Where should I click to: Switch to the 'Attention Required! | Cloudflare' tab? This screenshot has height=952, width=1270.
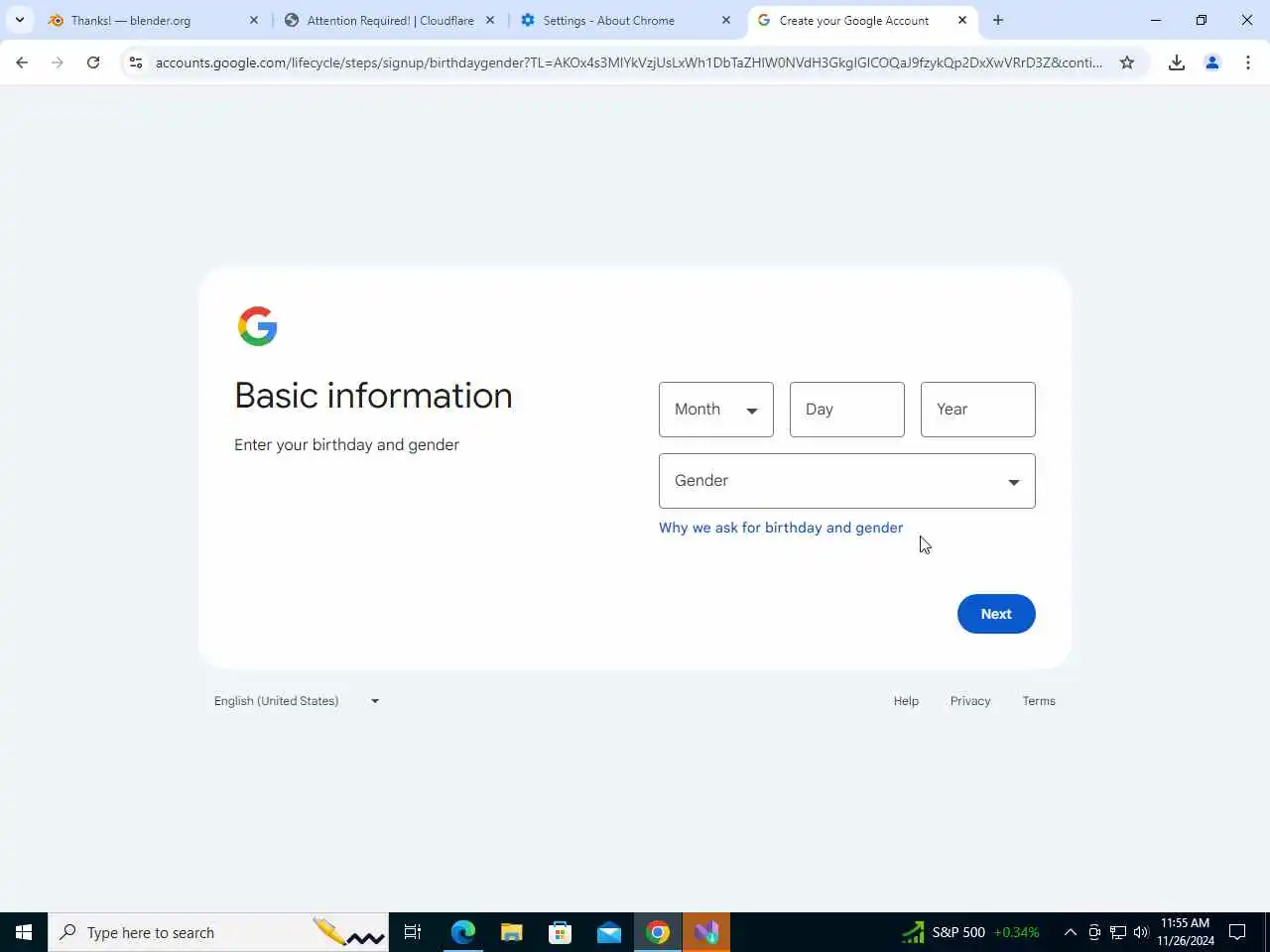pyautogui.click(x=390, y=20)
